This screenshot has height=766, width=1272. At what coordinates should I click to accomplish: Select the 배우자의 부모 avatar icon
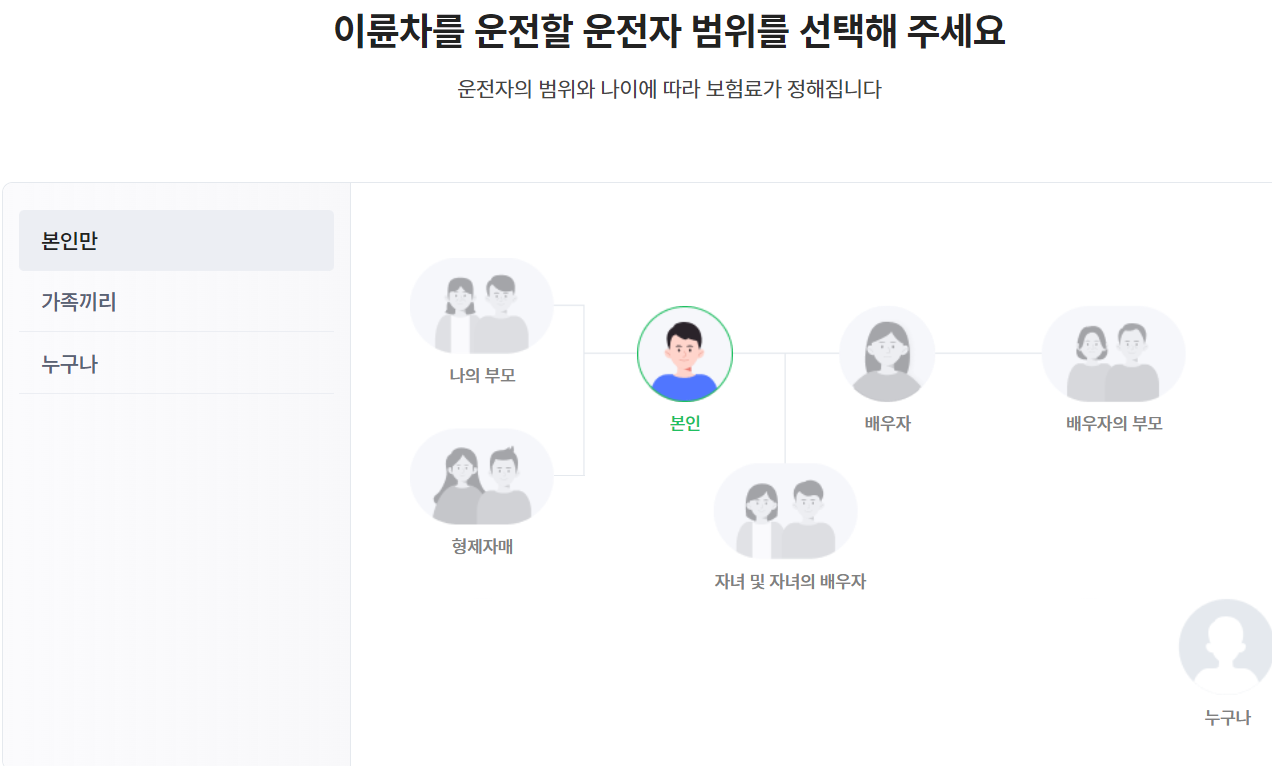point(1114,354)
